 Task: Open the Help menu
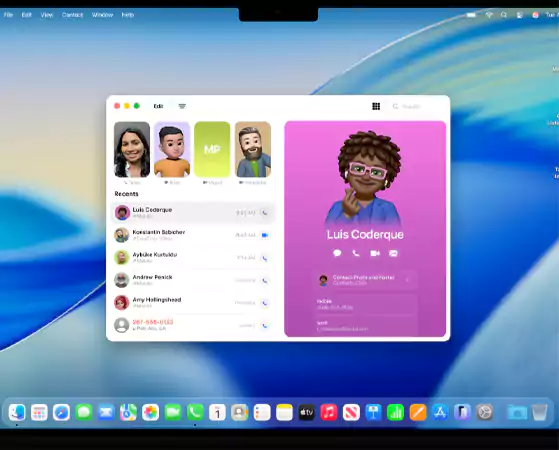(x=128, y=15)
